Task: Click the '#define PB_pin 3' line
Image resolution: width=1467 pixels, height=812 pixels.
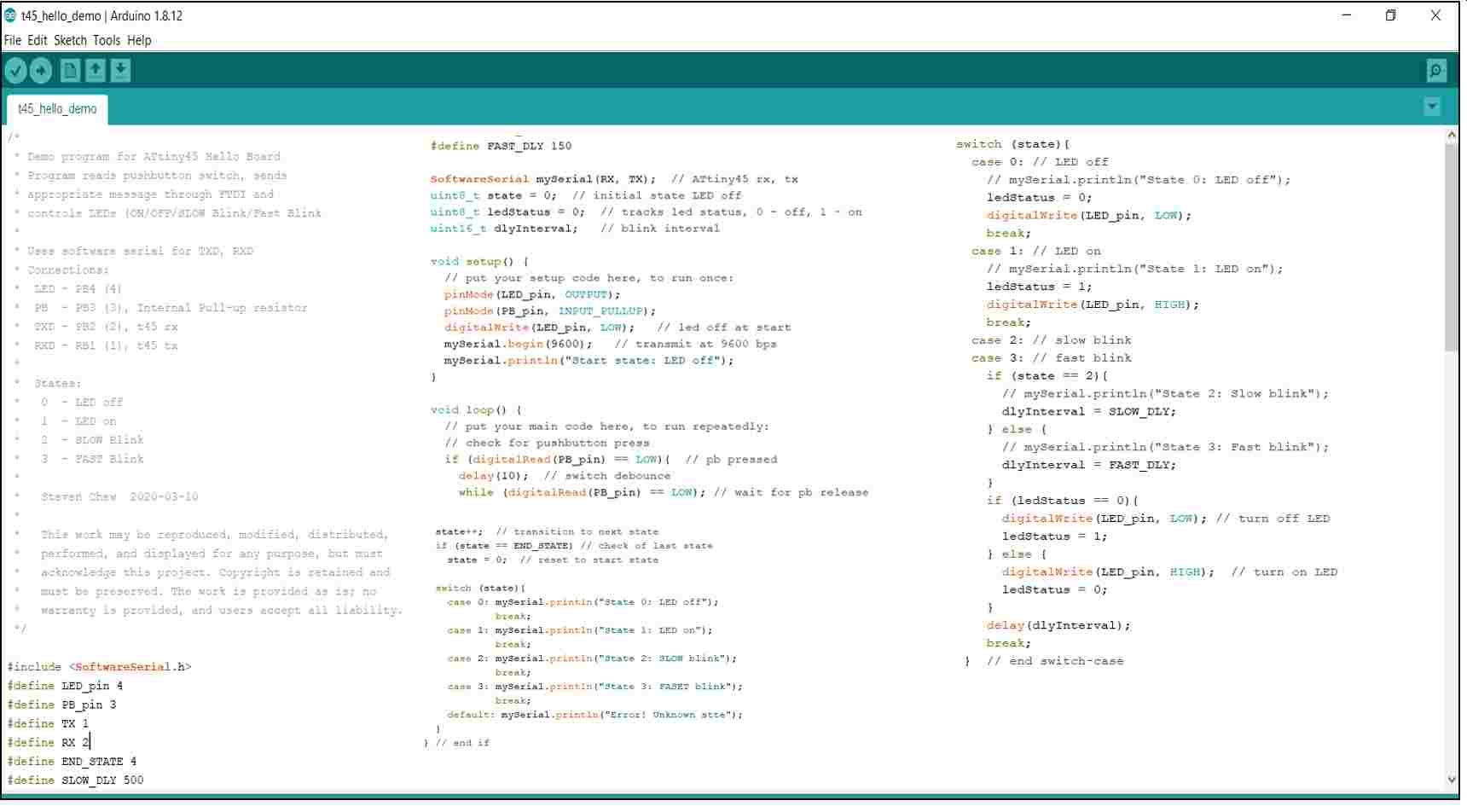Action: tap(61, 705)
